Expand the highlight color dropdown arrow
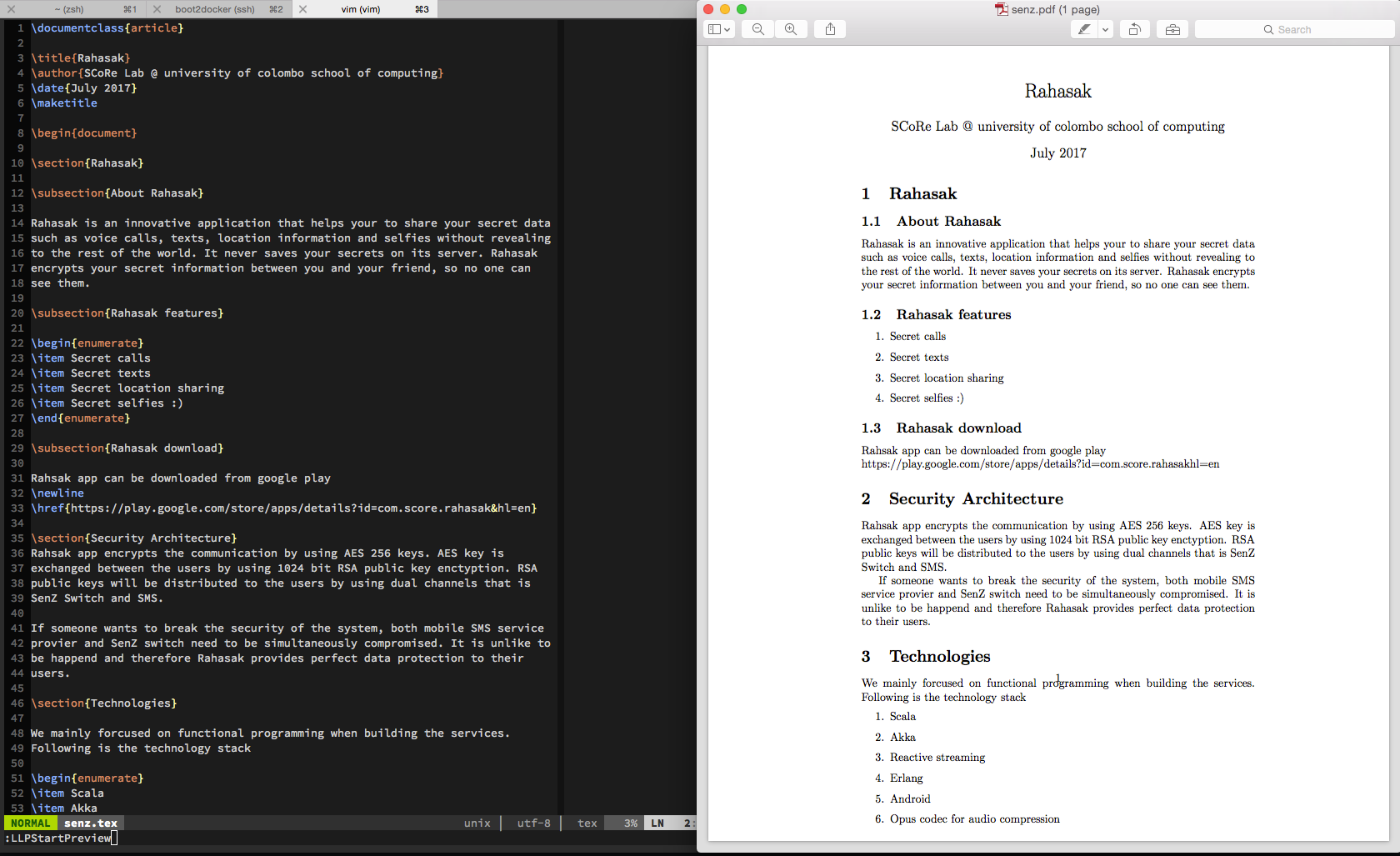The height and width of the screenshot is (856, 1400). [x=1106, y=29]
